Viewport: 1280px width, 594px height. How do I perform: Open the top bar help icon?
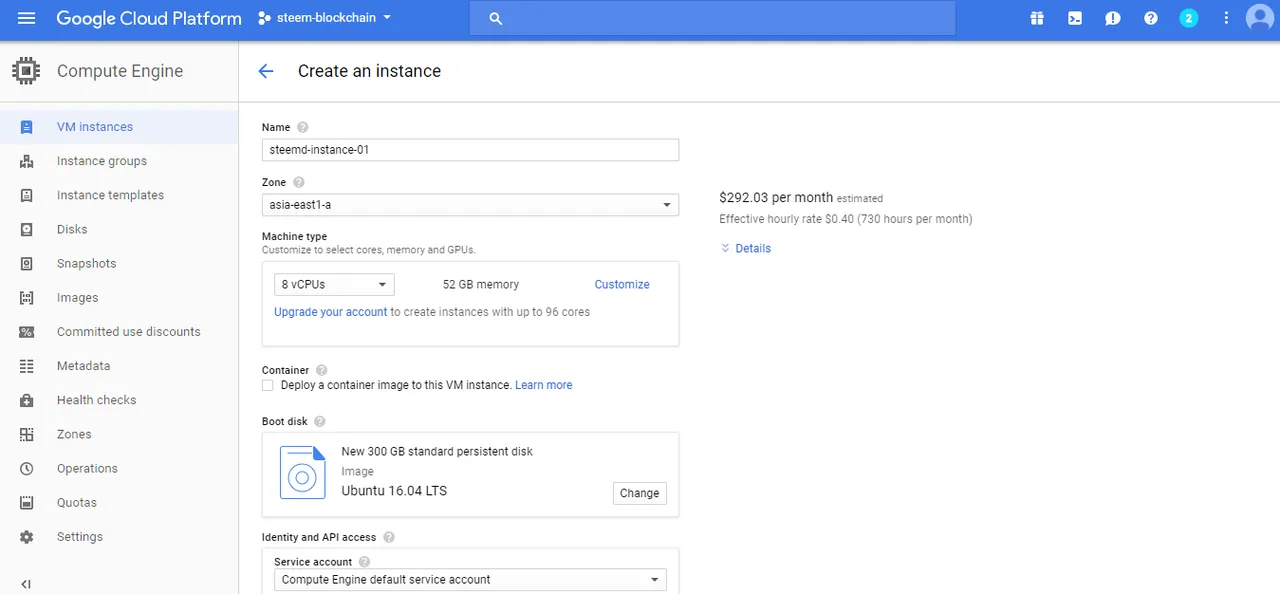(x=1151, y=18)
